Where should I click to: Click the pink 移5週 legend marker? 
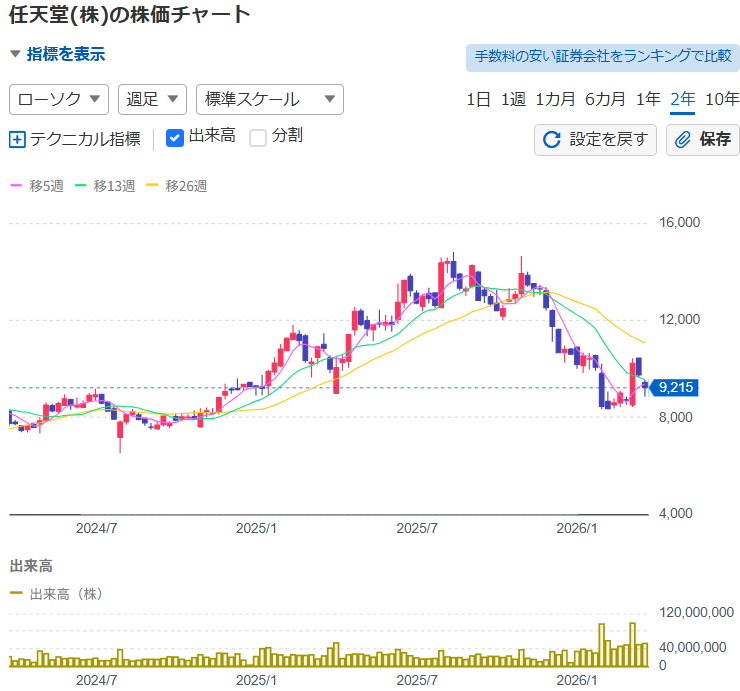16,186
